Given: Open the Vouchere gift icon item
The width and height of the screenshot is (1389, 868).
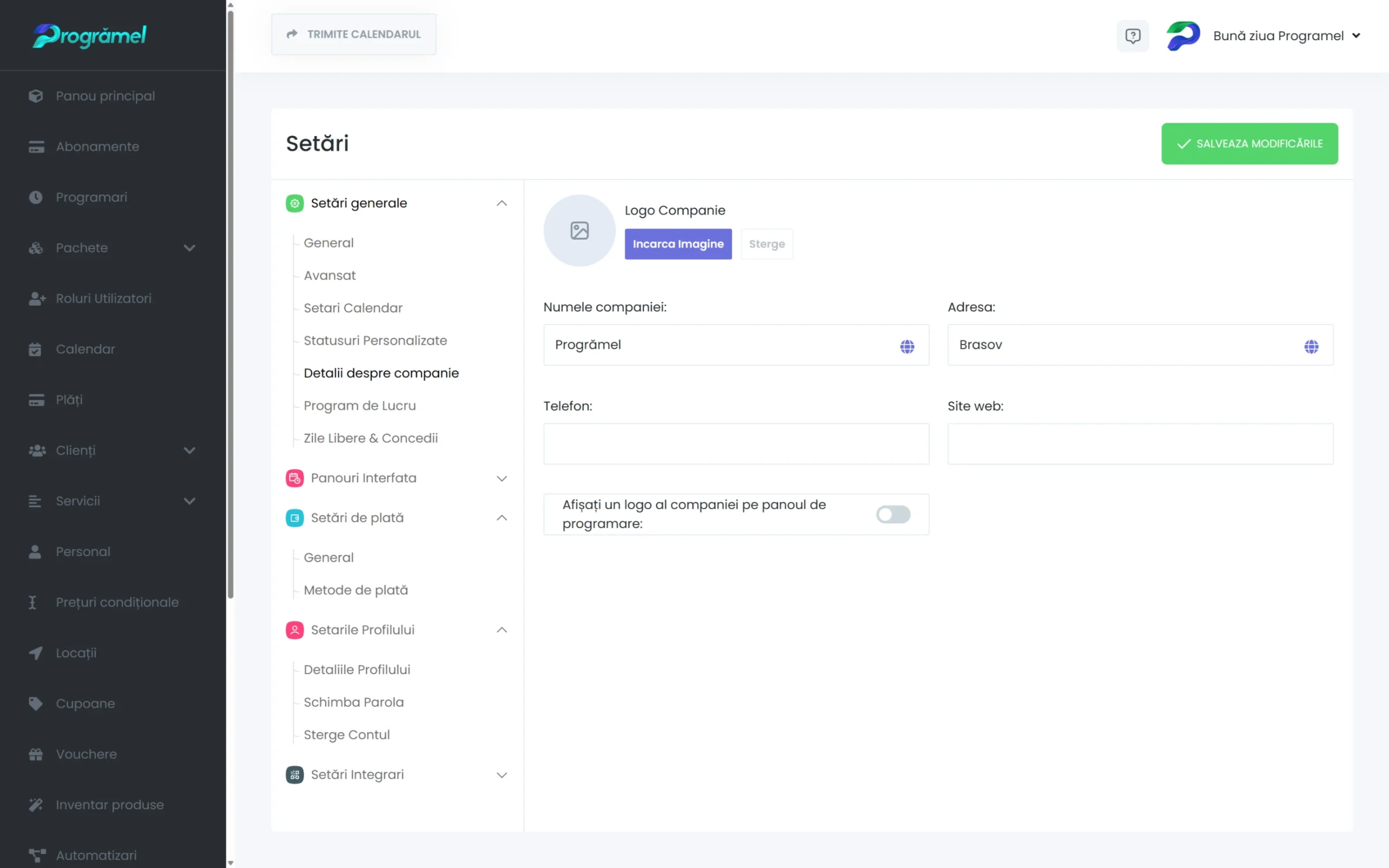Looking at the screenshot, I should coord(36,754).
